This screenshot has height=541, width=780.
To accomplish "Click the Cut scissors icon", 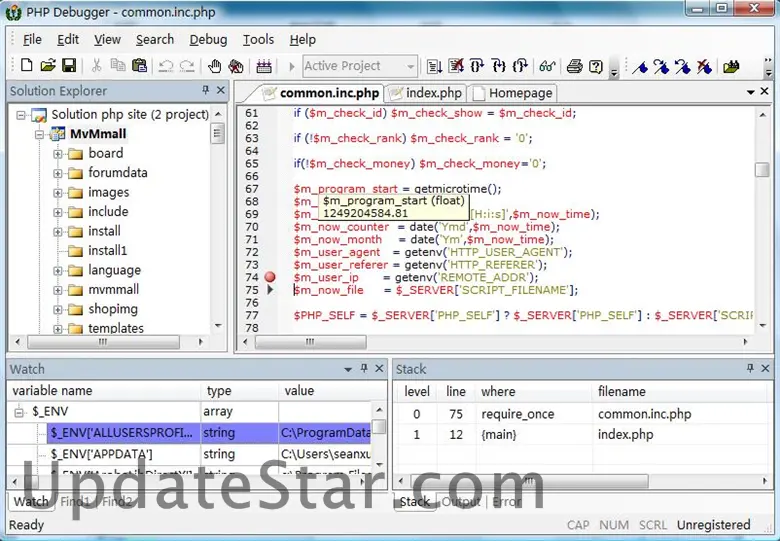I will tap(97, 66).
